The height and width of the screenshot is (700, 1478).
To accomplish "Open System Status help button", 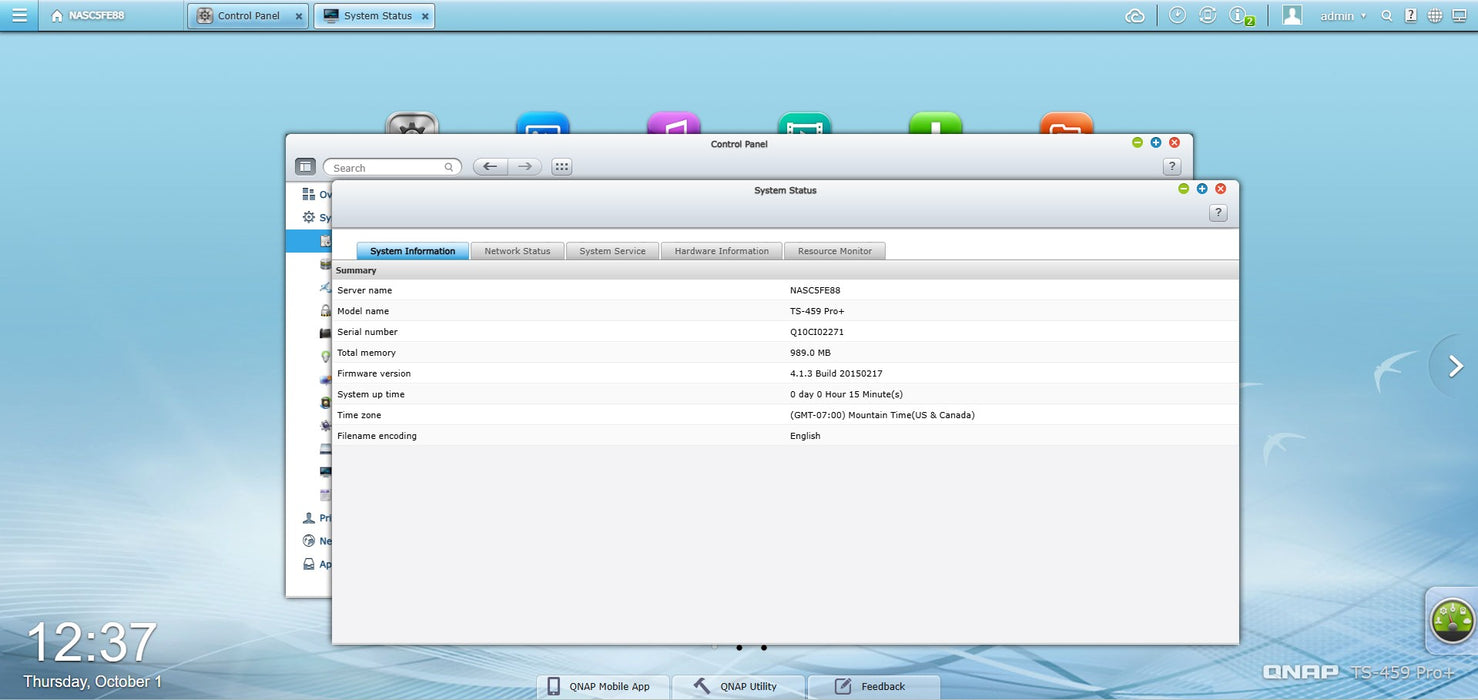I will point(1218,213).
